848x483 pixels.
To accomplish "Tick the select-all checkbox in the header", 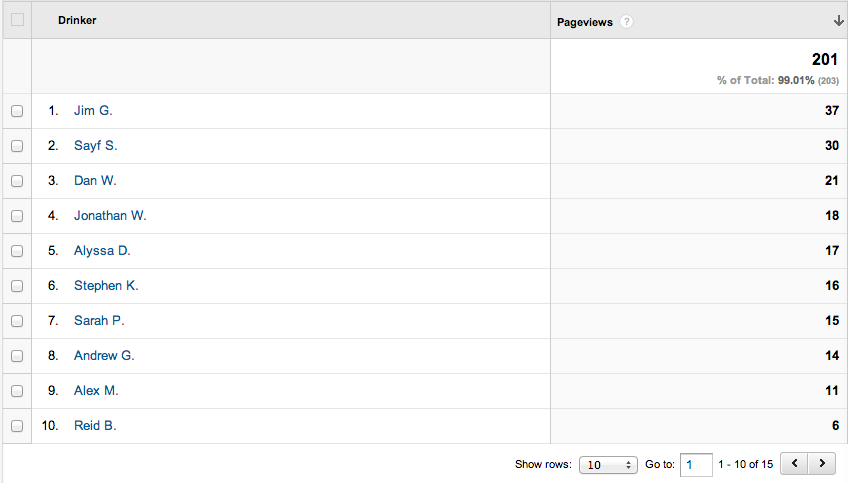I will (17, 20).
